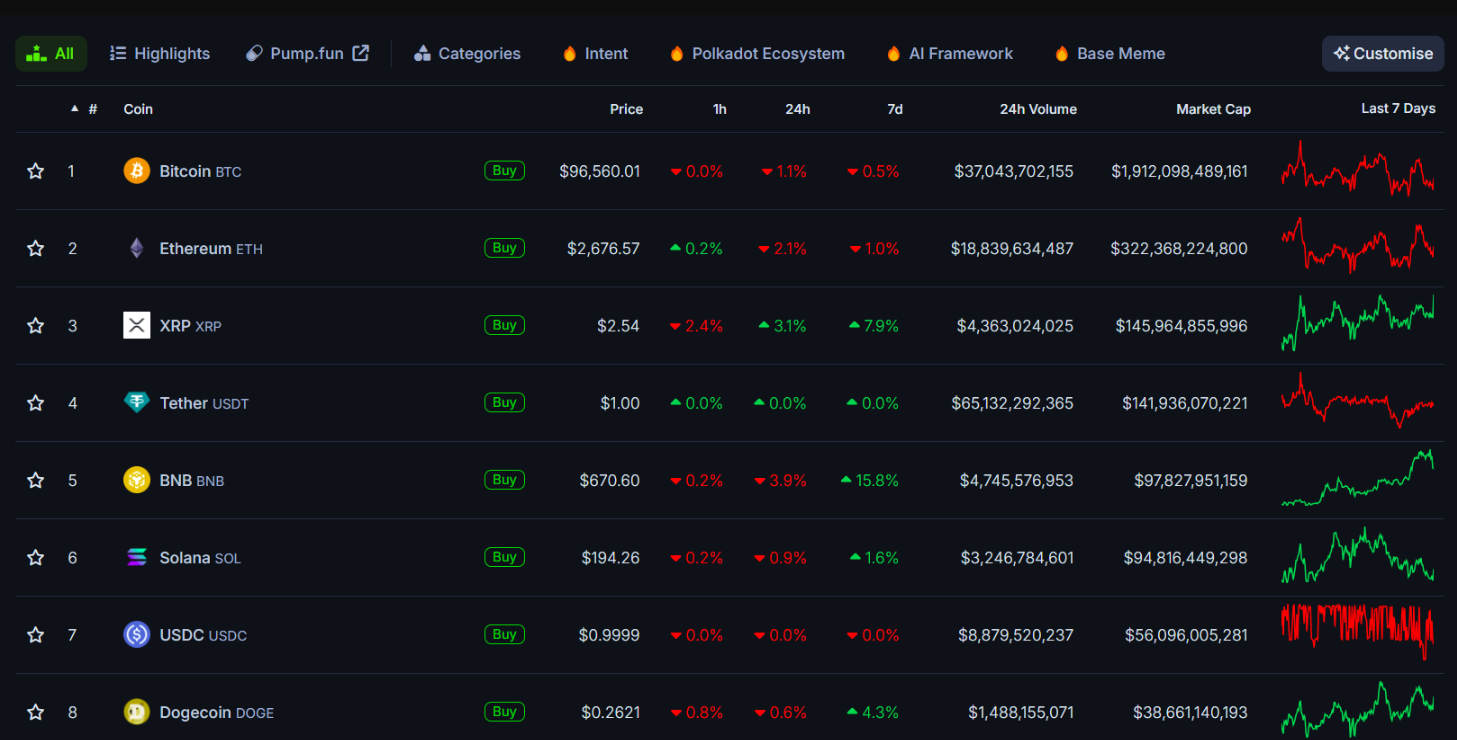The width and height of the screenshot is (1457, 740).
Task: Click Buy button for Dogecoin
Action: tap(505, 712)
